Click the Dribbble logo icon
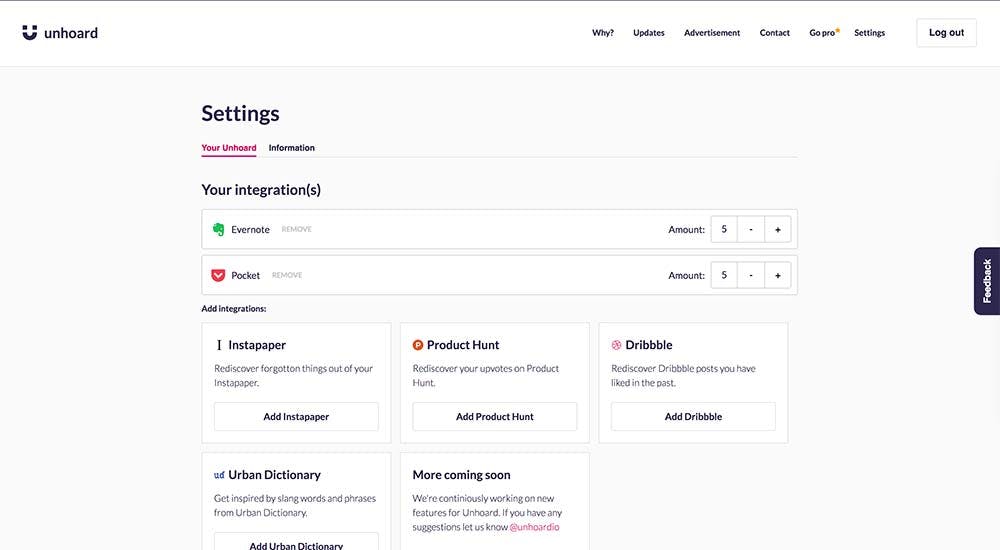Screen dimensions: 1000x550 616,345
